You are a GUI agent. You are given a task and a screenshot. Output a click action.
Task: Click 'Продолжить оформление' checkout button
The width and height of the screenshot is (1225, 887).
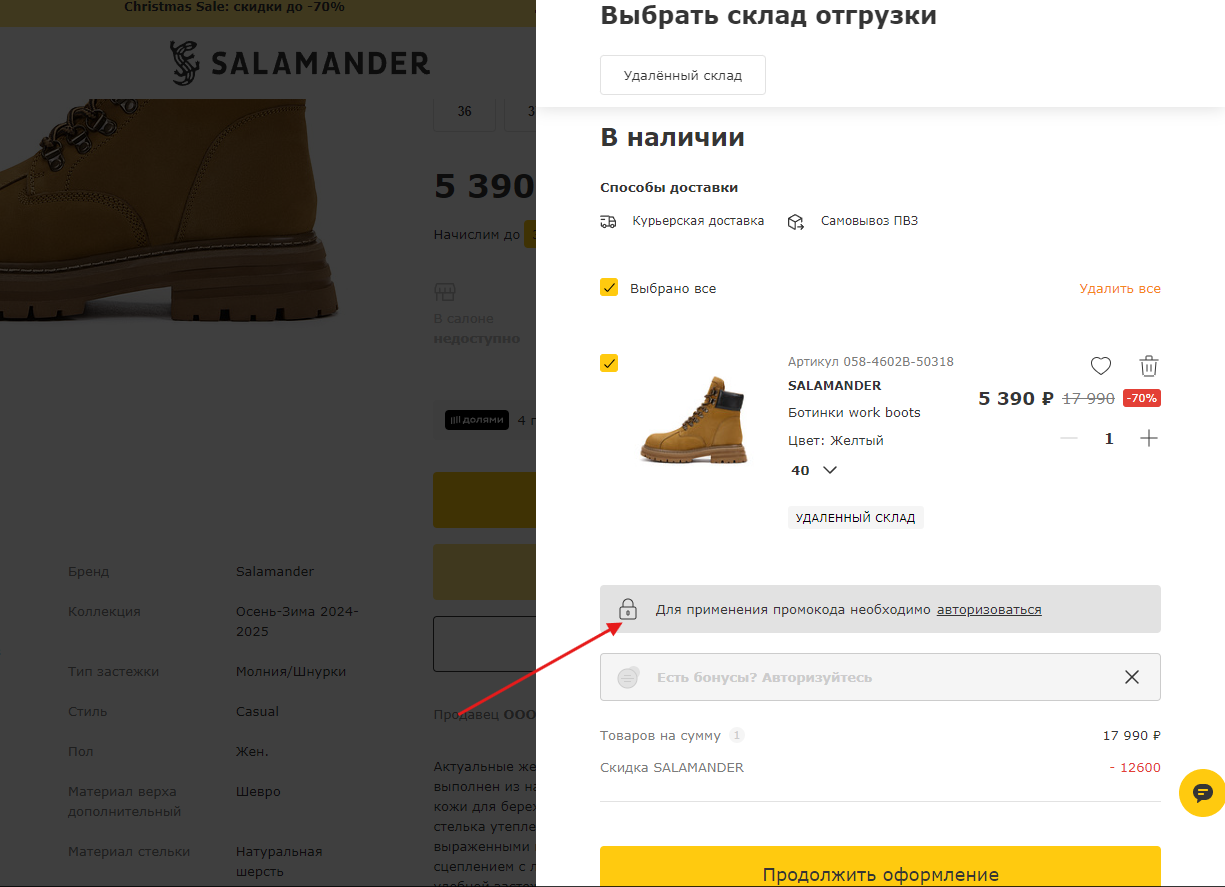pos(880,867)
